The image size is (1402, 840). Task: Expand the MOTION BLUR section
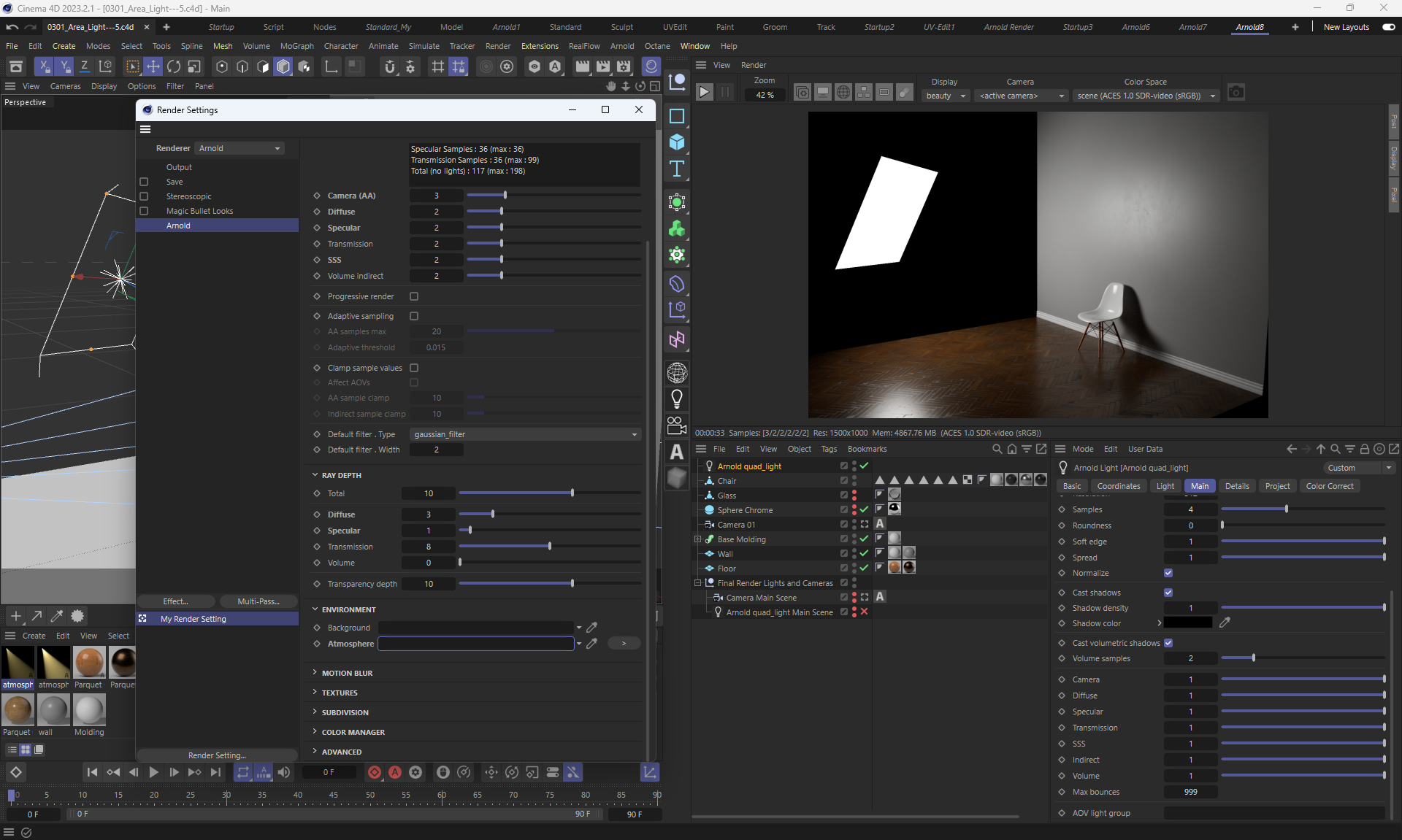tap(347, 673)
